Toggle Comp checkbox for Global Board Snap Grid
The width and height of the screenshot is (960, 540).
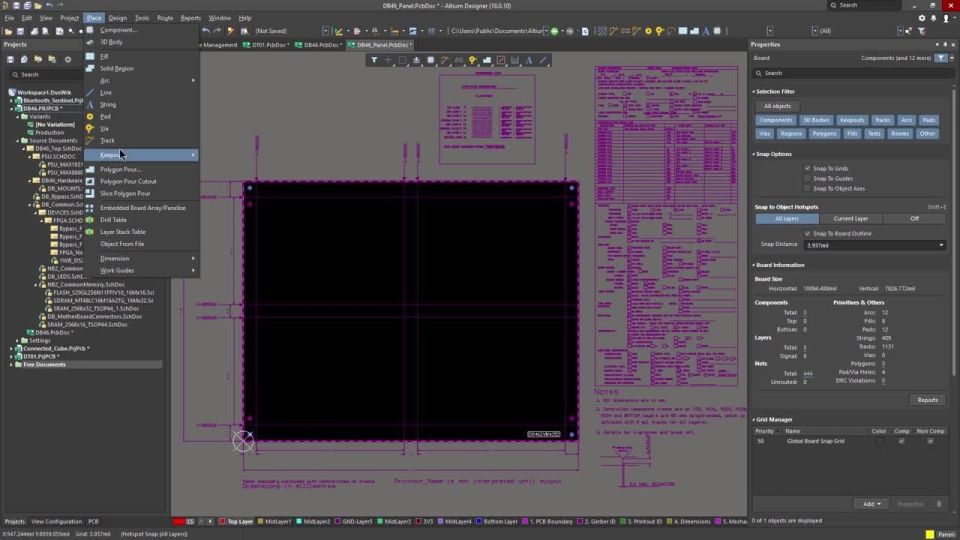(901, 441)
